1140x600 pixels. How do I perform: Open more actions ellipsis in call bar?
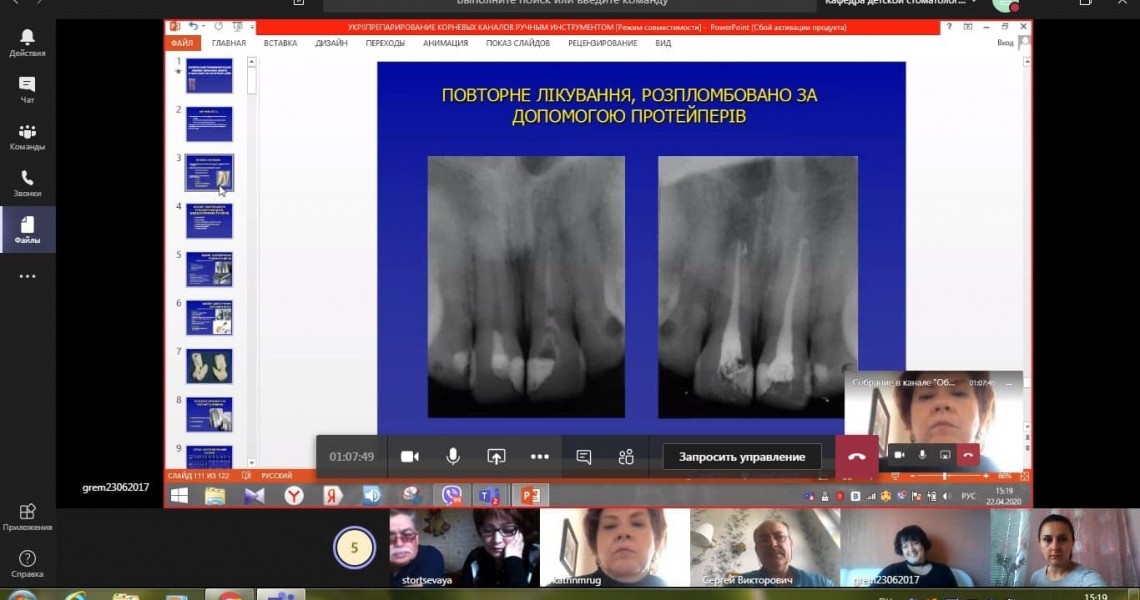coord(539,457)
